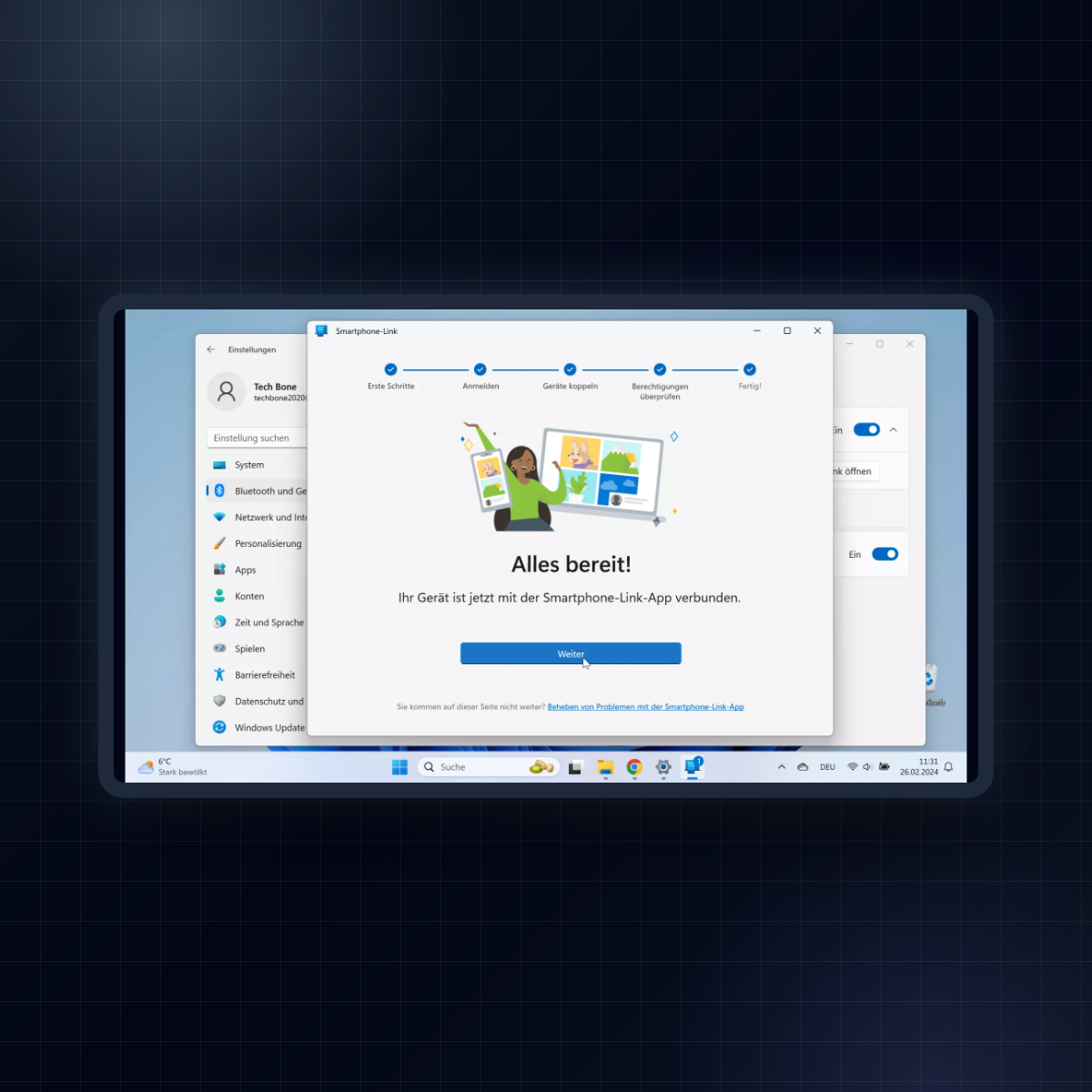Open Settings gear on taskbar
Screen dimensions: 1092x1092
coord(663,767)
